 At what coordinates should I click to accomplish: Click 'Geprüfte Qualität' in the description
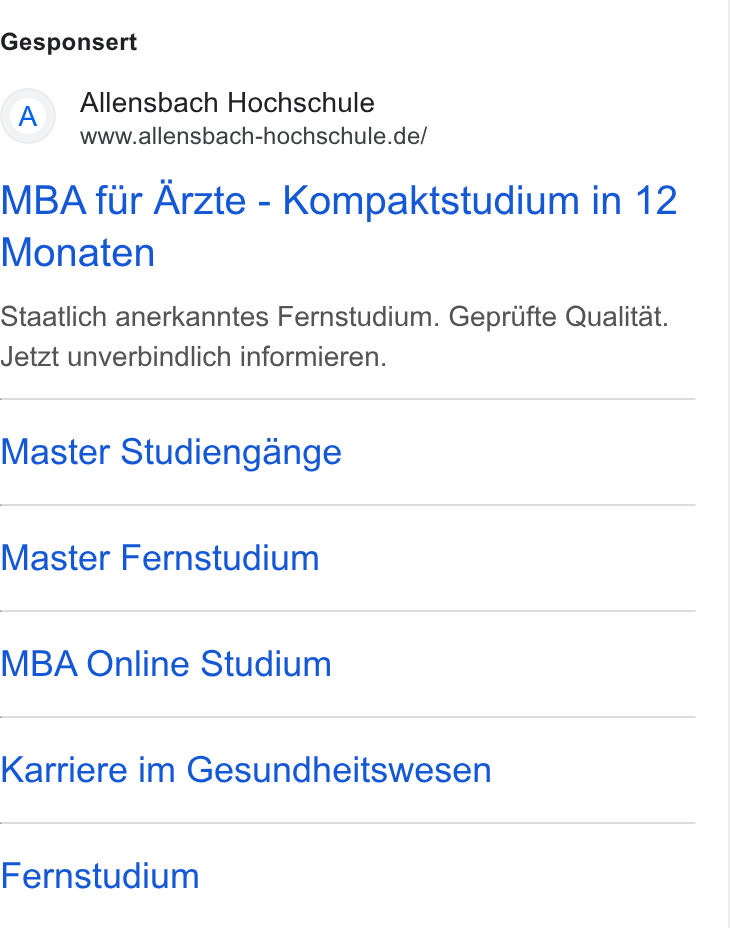click(x=558, y=317)
